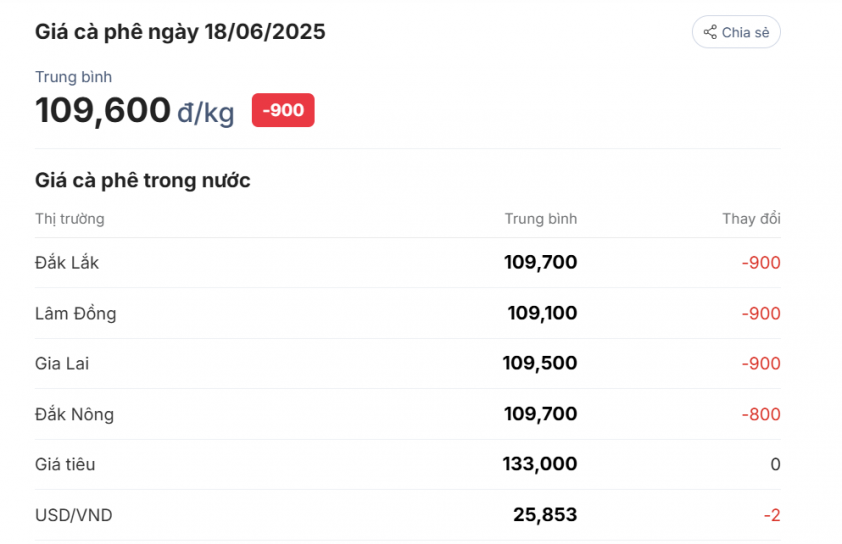
Task: Select the Gia Lai market row
Action: pyautogui.click(x=408, y=364)
